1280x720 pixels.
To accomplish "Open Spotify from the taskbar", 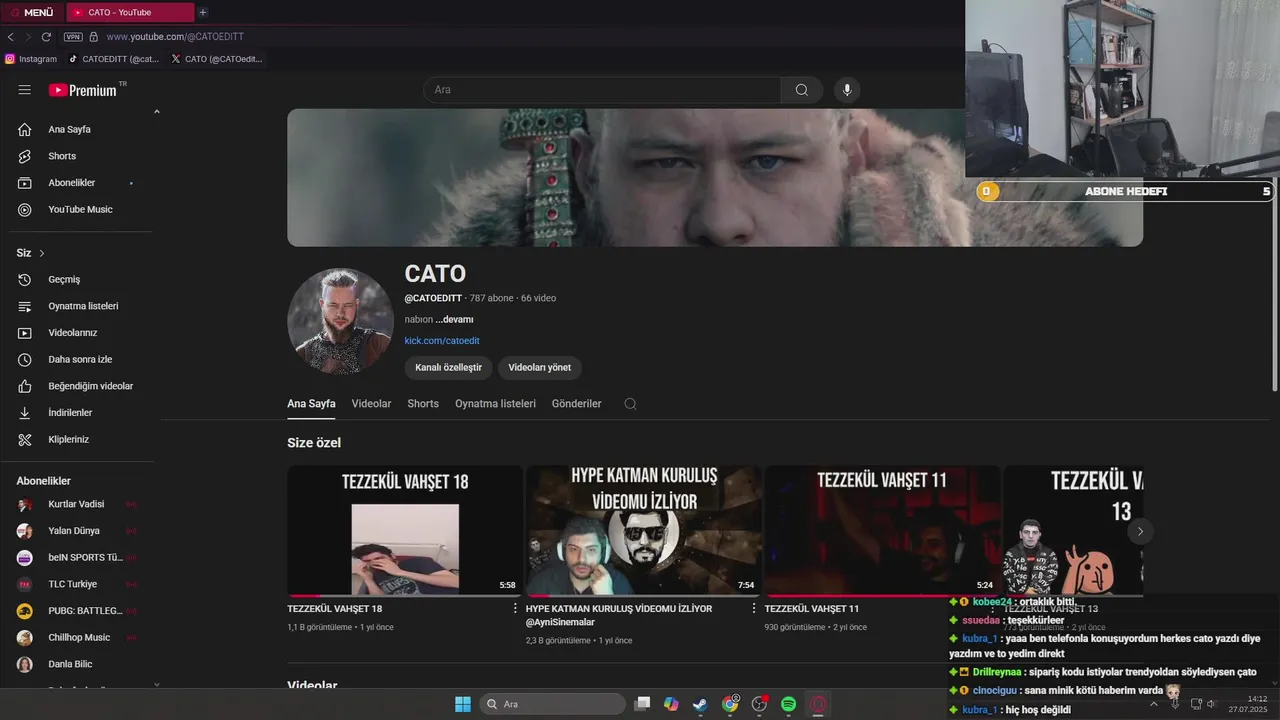I will click(789, 704).
